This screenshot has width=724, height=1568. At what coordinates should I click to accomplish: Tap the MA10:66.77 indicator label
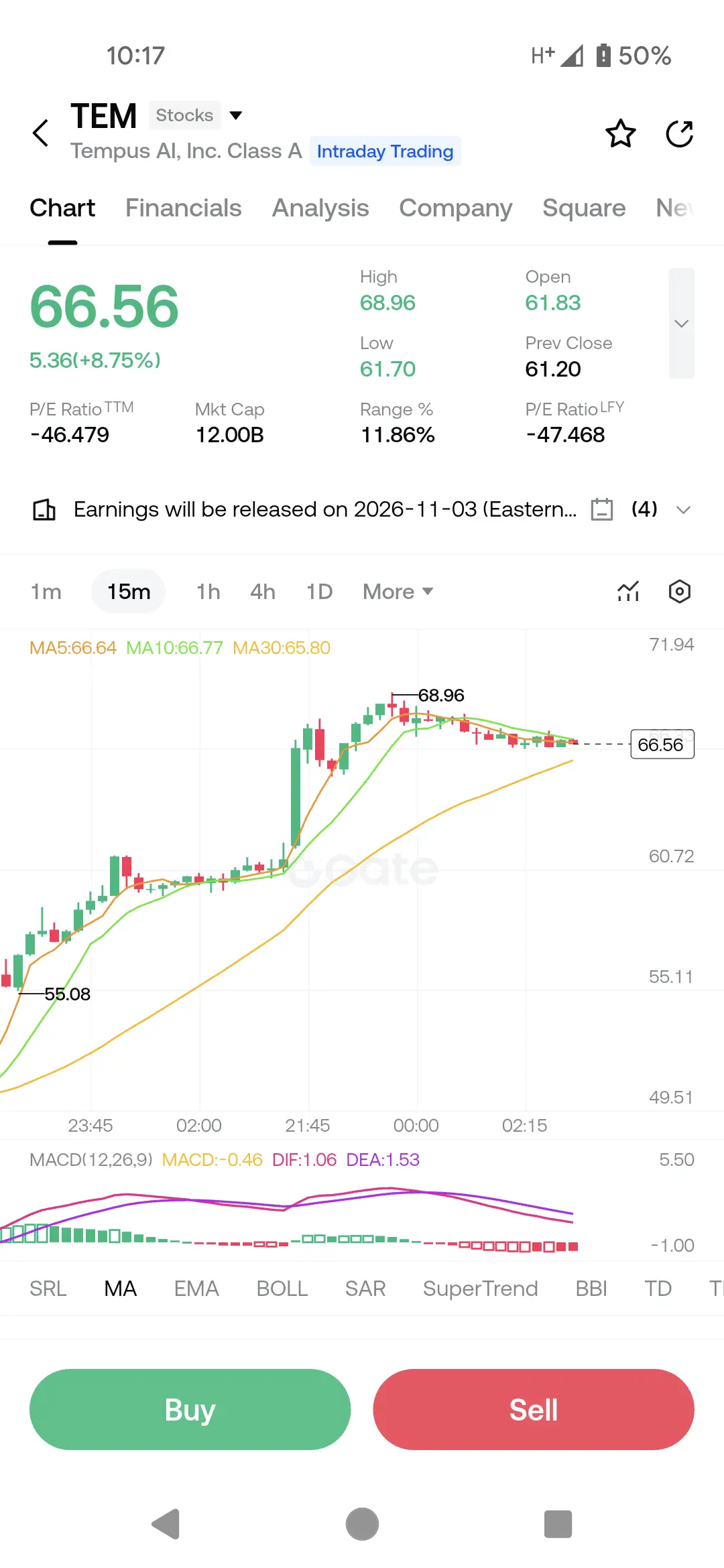coord(174,648)
